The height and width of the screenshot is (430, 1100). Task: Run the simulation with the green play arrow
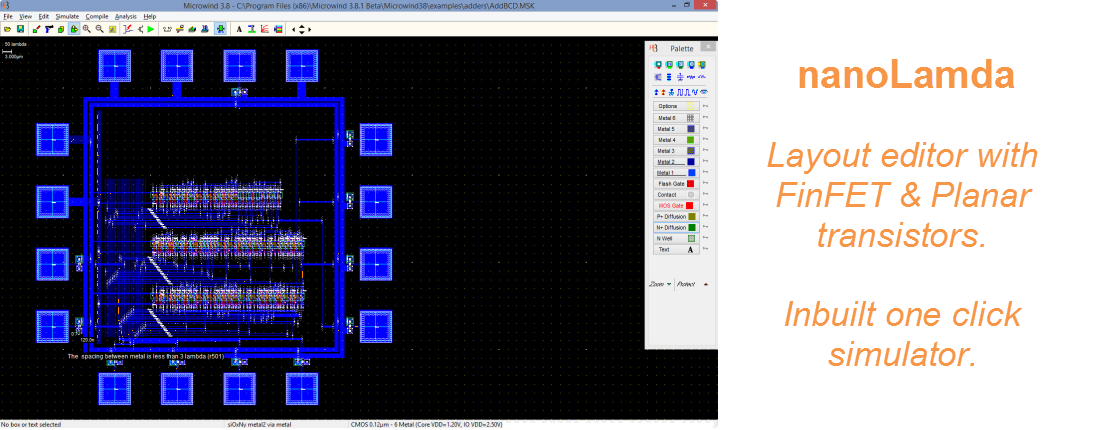pos(151,29)
